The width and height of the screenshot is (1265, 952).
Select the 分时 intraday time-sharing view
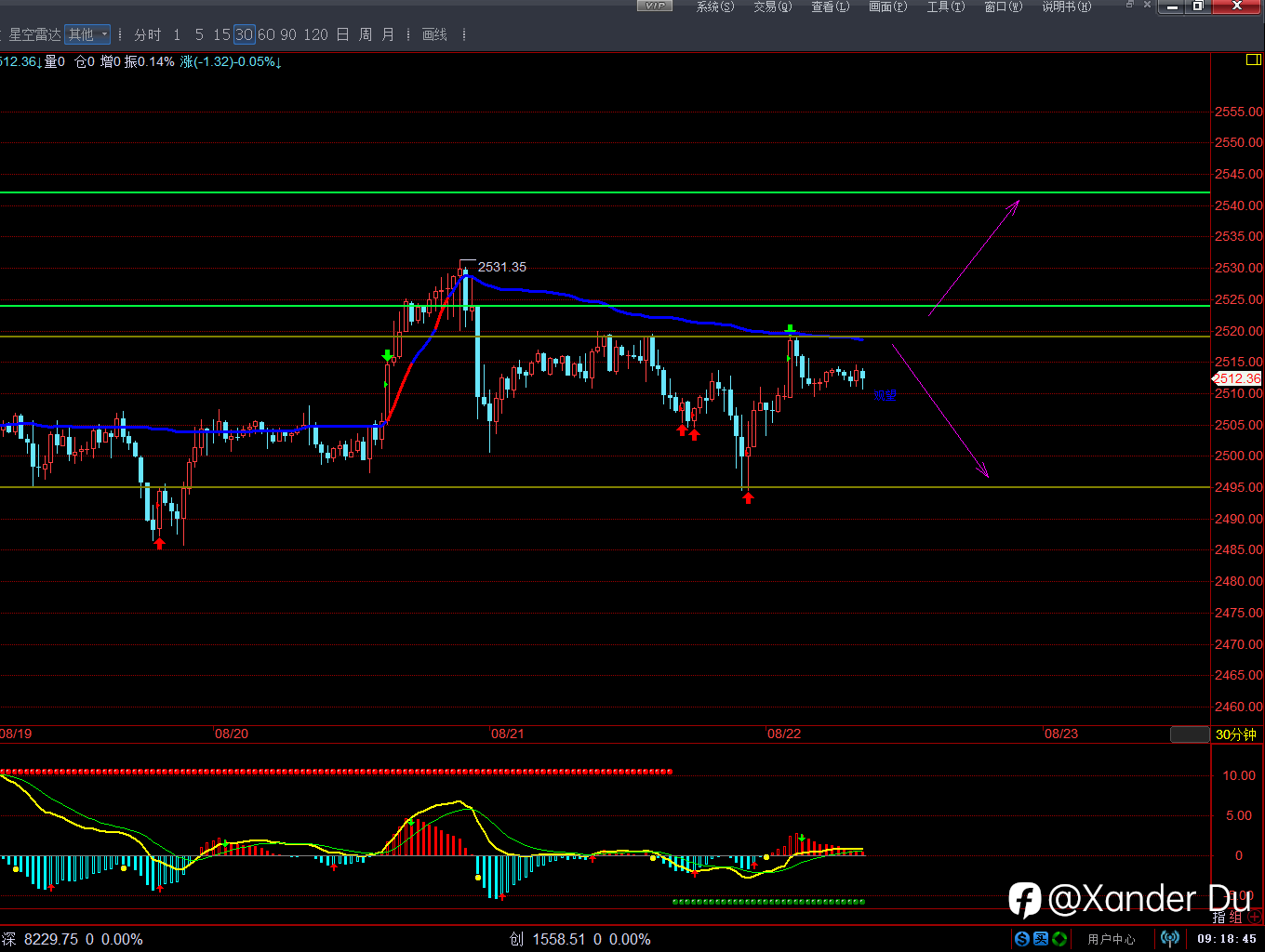click(147, 34)
